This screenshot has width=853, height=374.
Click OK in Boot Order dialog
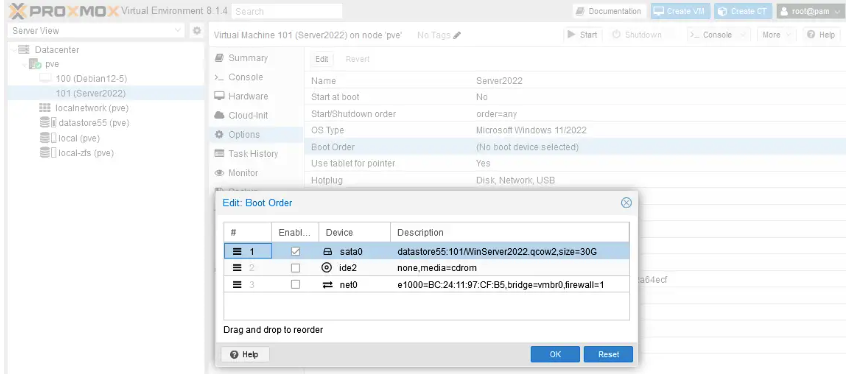coord(555,354)
